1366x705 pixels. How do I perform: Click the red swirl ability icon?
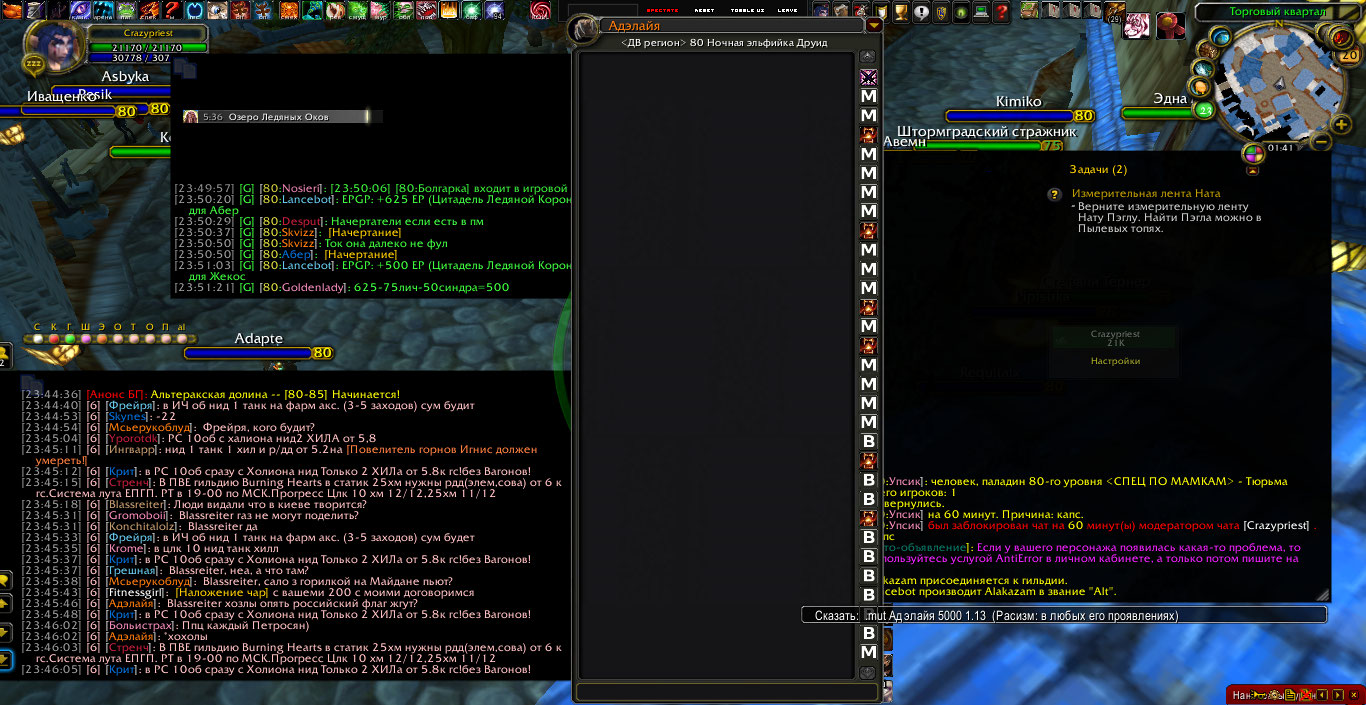pyautogui.click(x=541, y=11)
